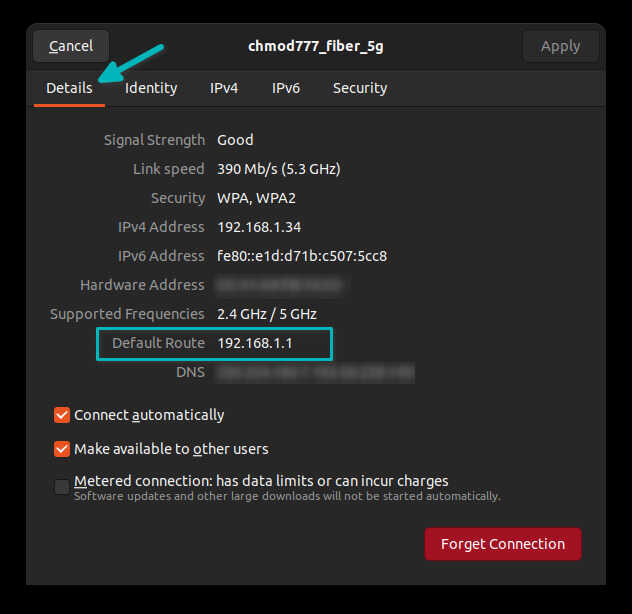Click the Apply button

click(560, 46)
